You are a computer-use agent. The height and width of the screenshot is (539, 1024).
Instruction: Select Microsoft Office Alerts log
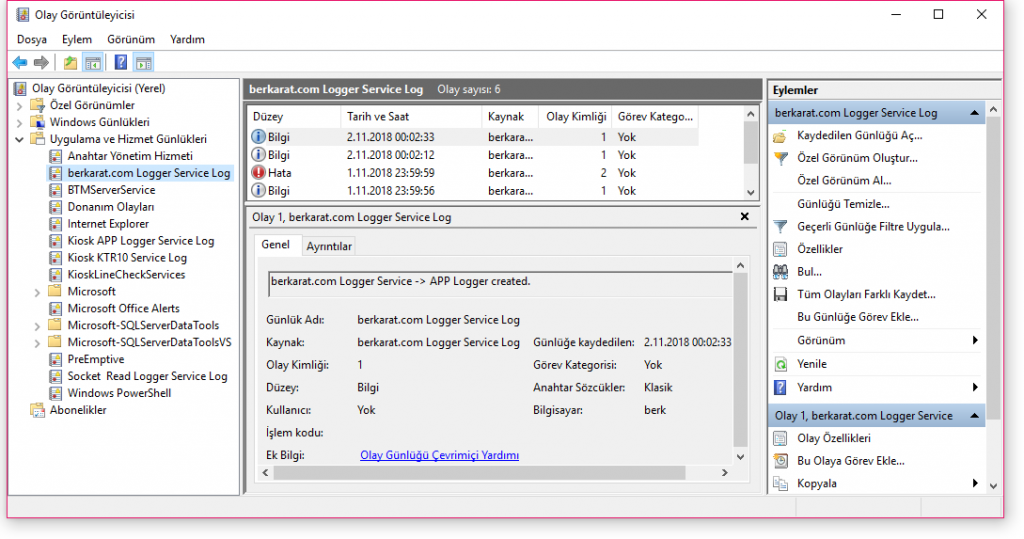tap(123, 308)
